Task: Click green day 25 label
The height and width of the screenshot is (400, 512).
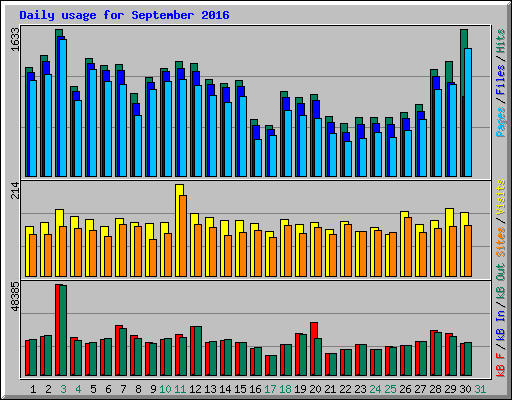Action: [390, 389]
